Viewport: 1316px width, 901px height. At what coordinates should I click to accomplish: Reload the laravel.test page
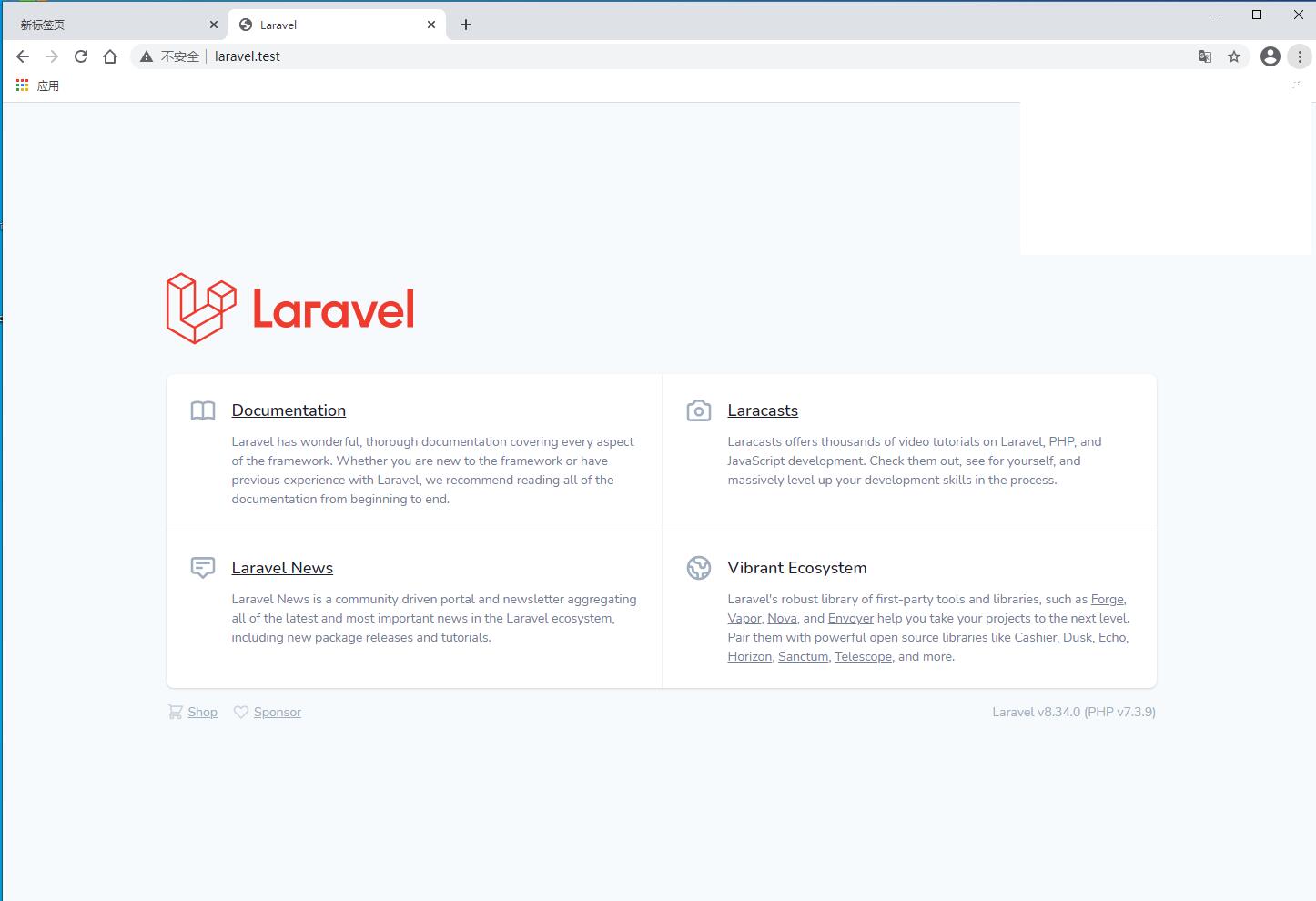(x=81, y=56)
